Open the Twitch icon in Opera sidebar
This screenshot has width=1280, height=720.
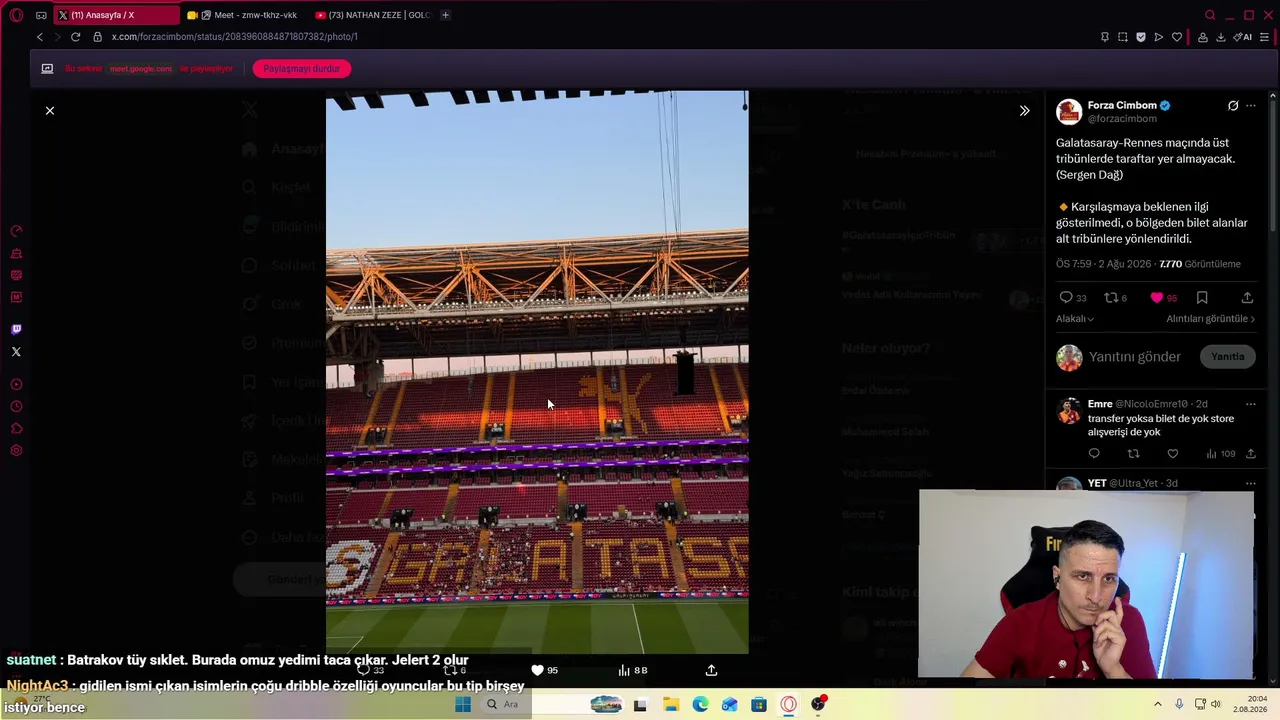click(16, 329)
